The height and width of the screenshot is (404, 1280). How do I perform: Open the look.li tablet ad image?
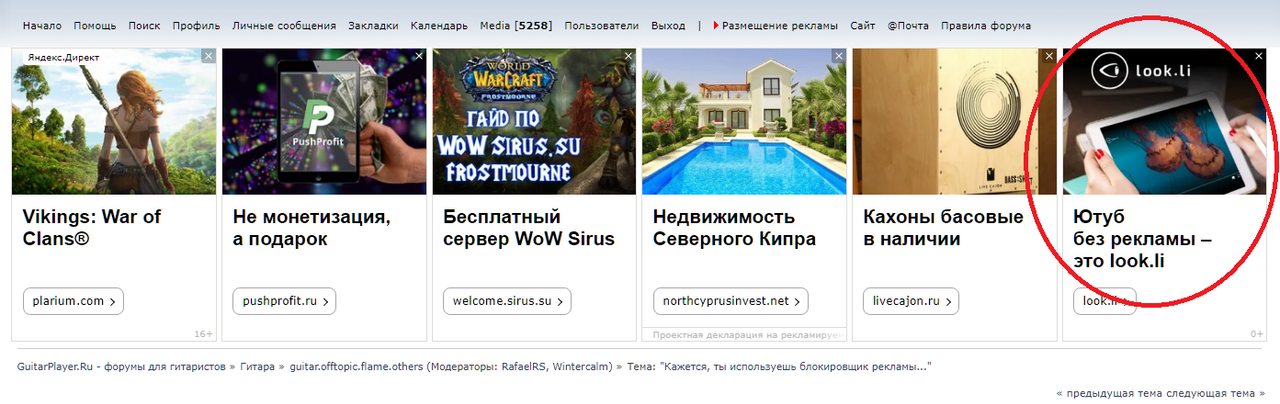pyautogui.click(x=1164, y=121)
